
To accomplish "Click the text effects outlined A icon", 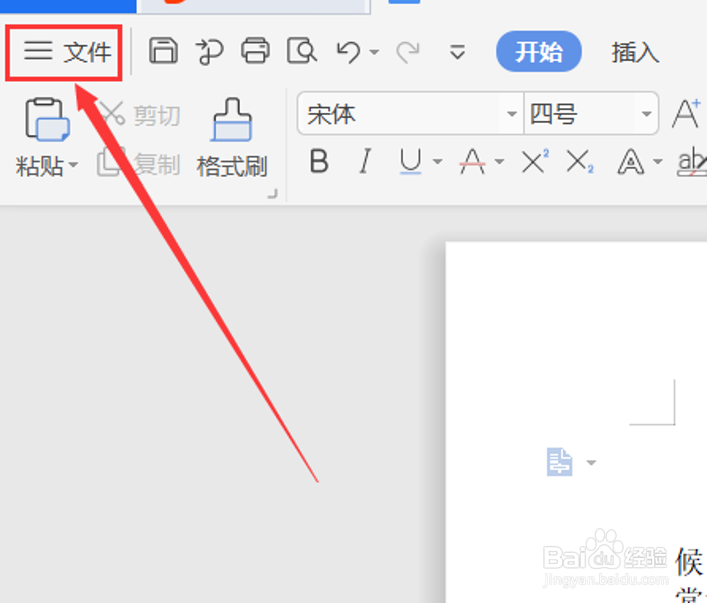I will point(631,161).
